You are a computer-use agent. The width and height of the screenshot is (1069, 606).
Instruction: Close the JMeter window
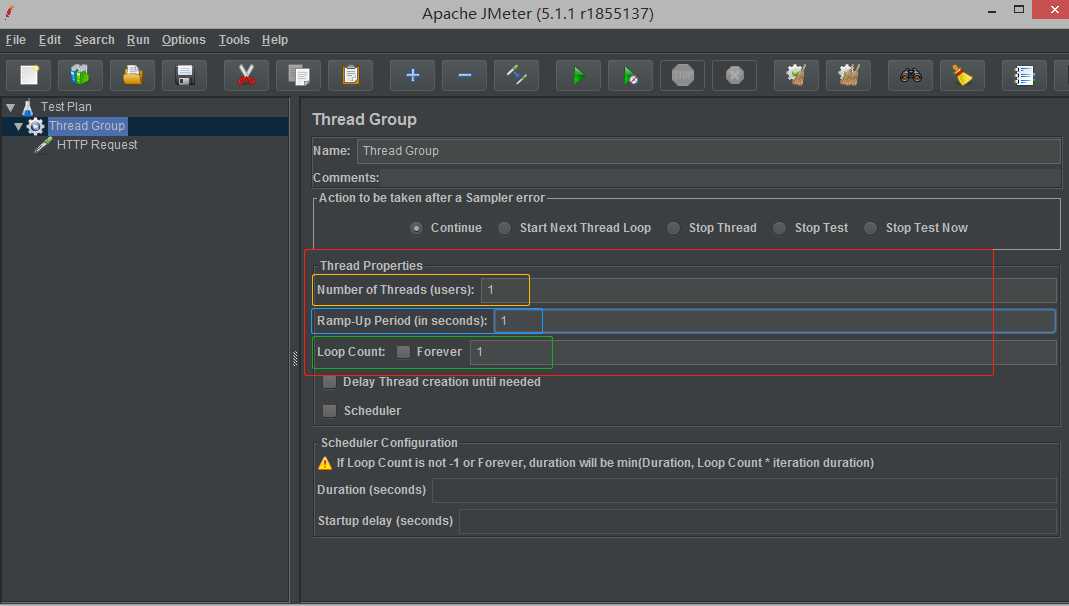click(1054, 10)
